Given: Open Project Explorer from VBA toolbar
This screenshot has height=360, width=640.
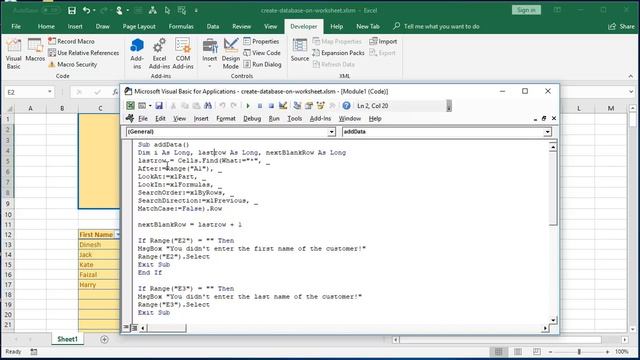Looking at the screenshot, I should (x=297, y=106).
